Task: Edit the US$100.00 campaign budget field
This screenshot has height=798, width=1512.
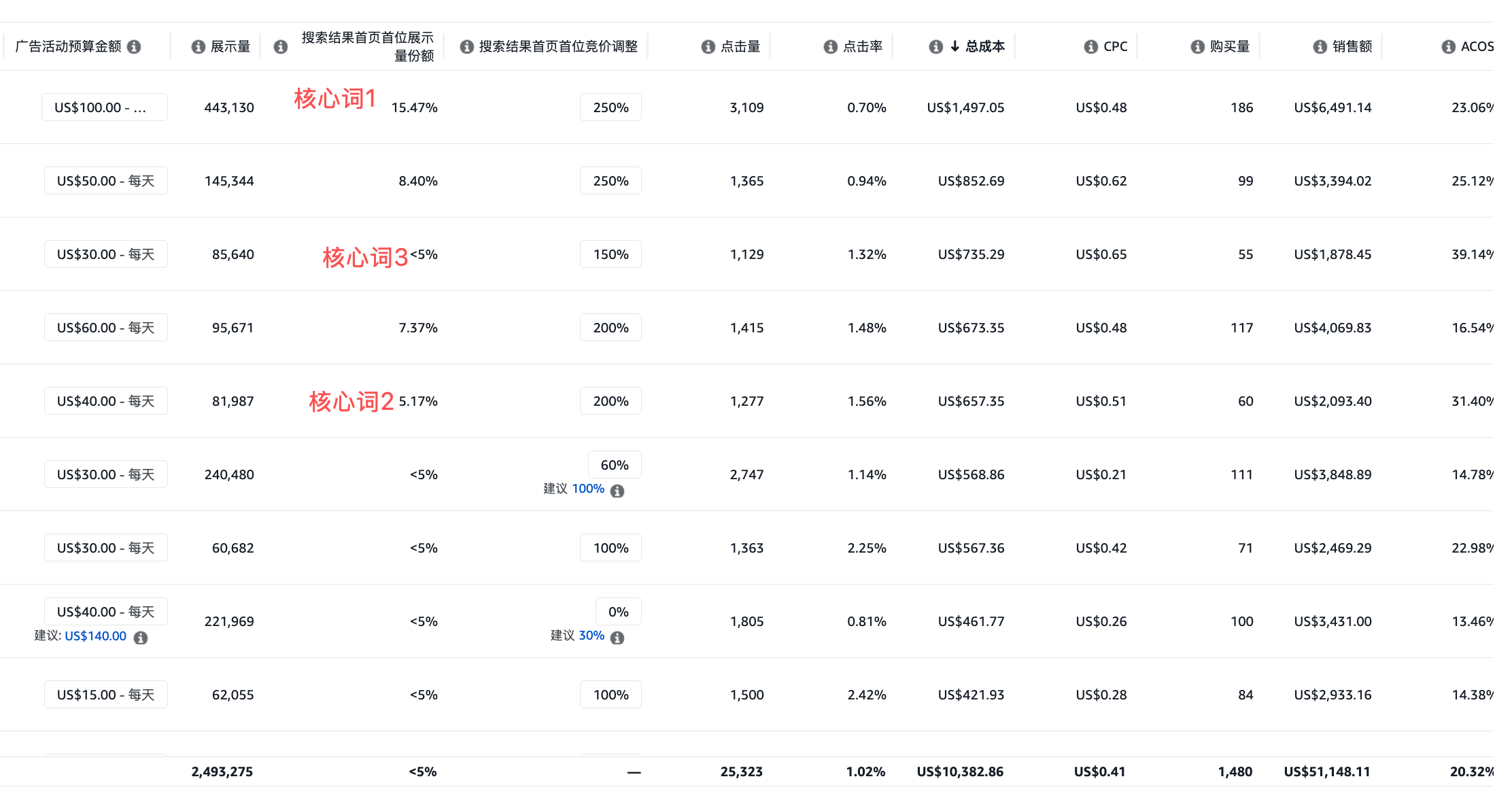Action: (105, 107)
